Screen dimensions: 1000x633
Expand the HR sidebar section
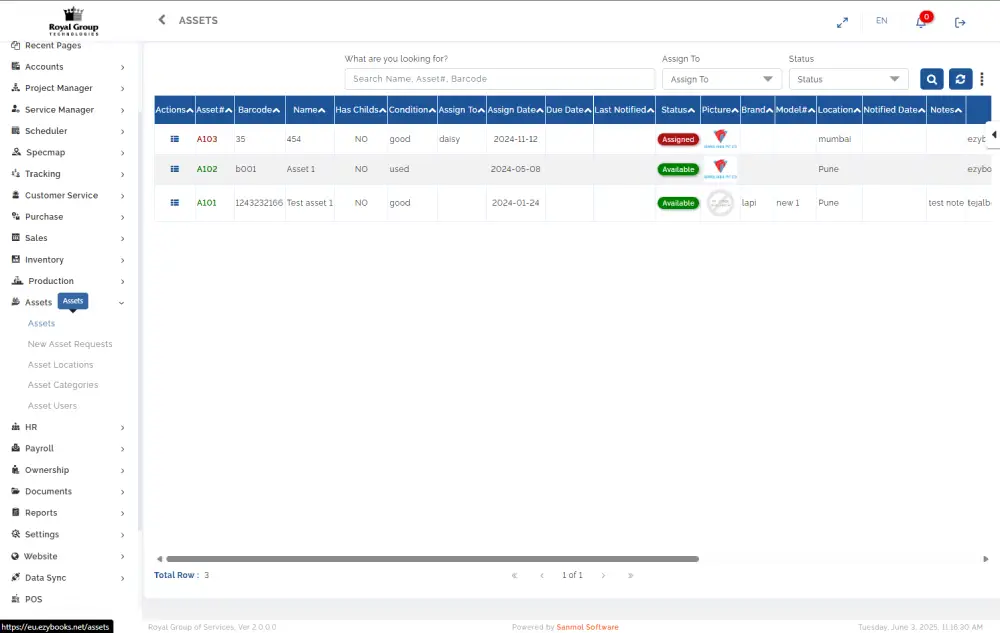(68, 427)
